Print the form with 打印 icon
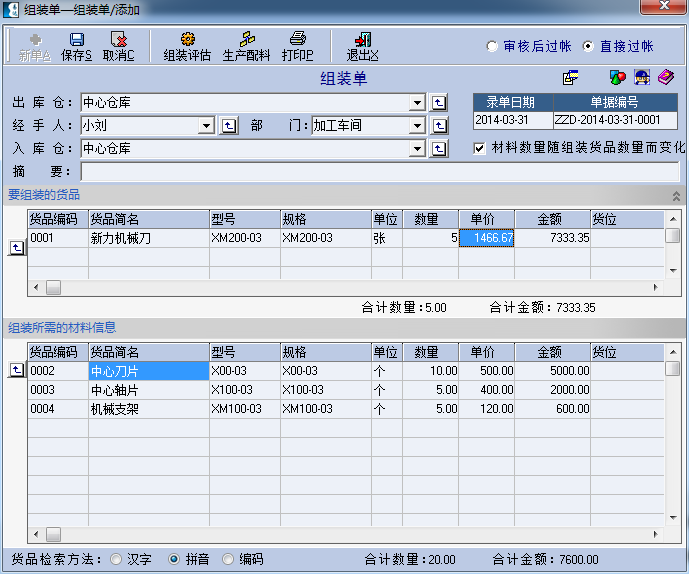Screen dimensions: 689x574 [x=297, y=46]
